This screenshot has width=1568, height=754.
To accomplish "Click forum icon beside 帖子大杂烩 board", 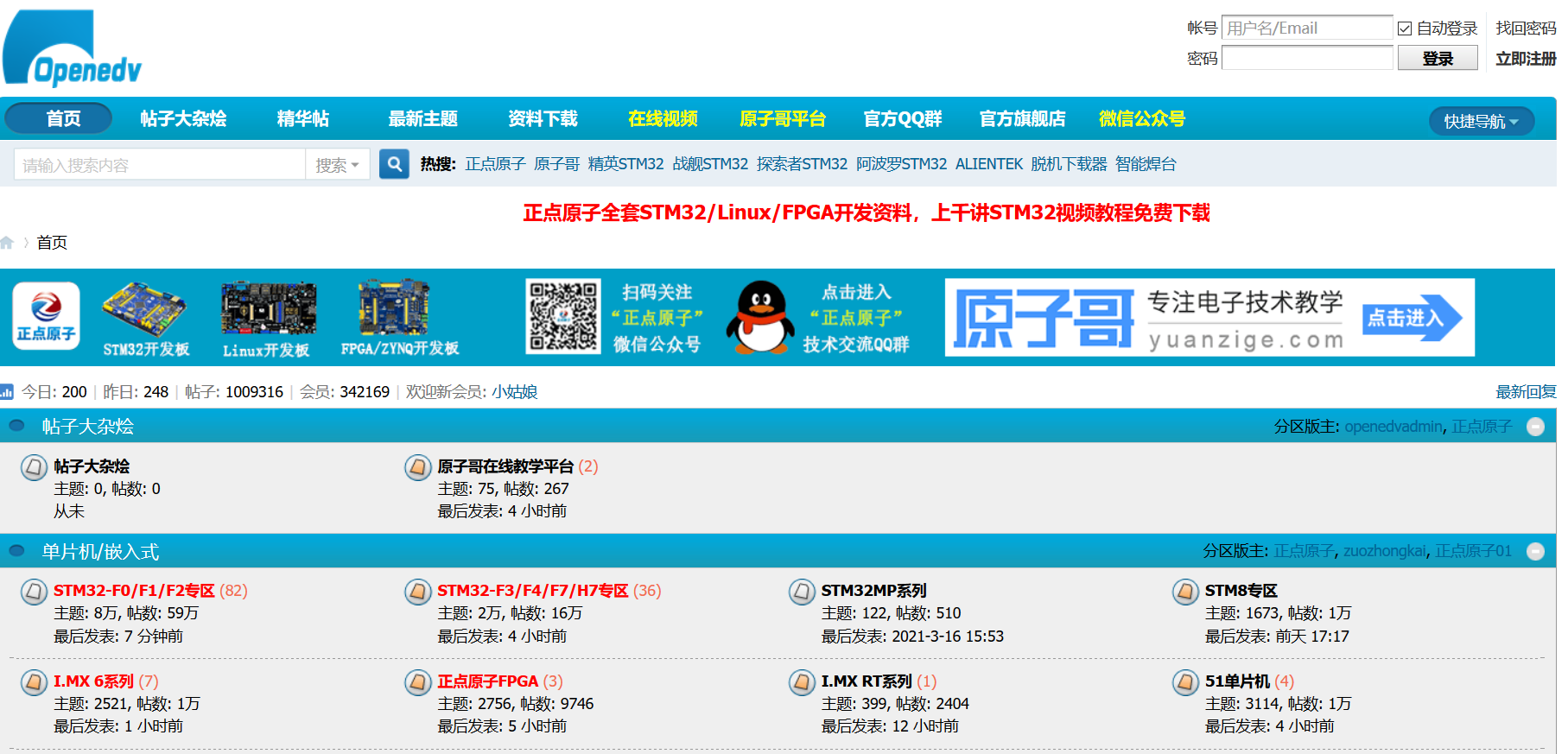I will click(34, 468).
